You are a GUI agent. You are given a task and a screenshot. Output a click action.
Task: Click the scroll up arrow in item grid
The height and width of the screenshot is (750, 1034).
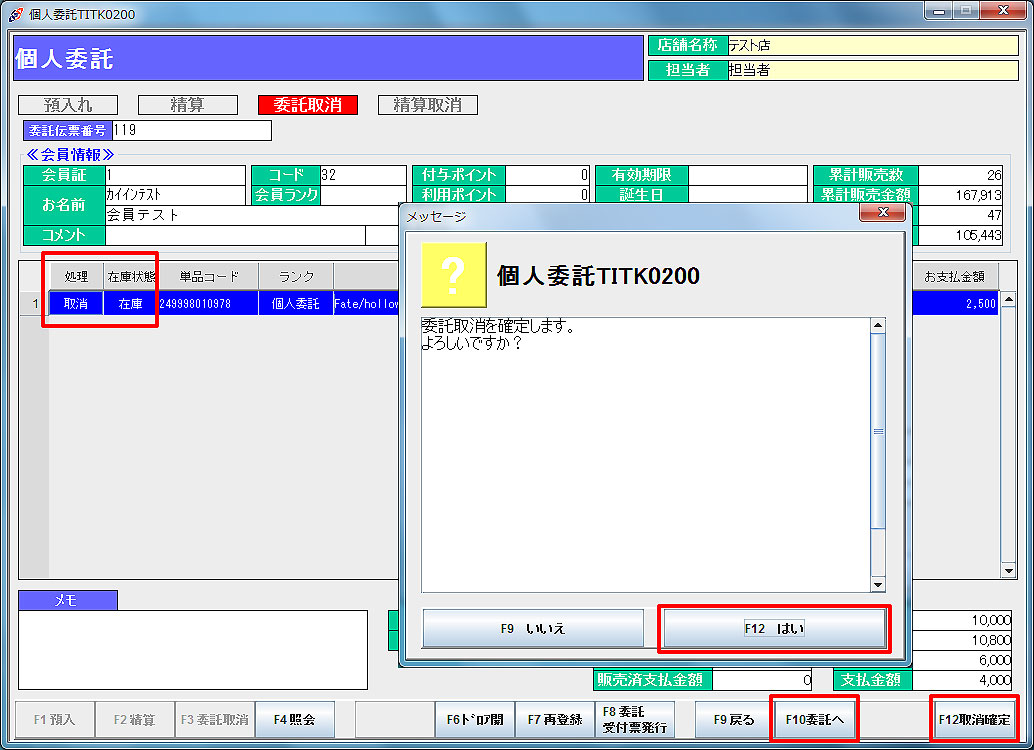click(1008, 301)
